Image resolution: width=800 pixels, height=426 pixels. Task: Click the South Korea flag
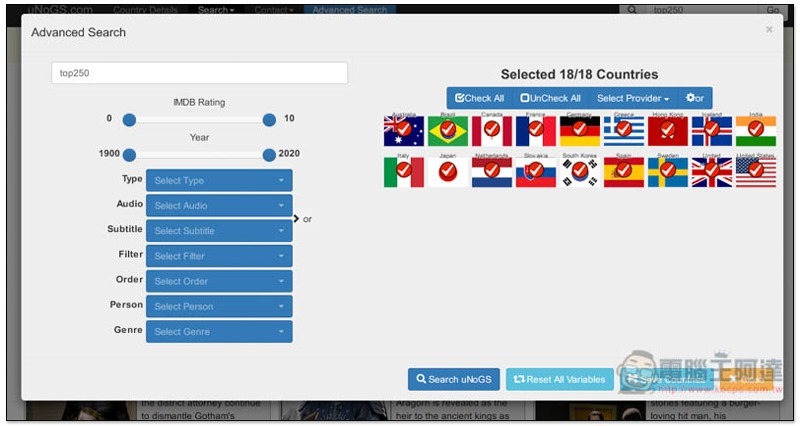point(579,172)
